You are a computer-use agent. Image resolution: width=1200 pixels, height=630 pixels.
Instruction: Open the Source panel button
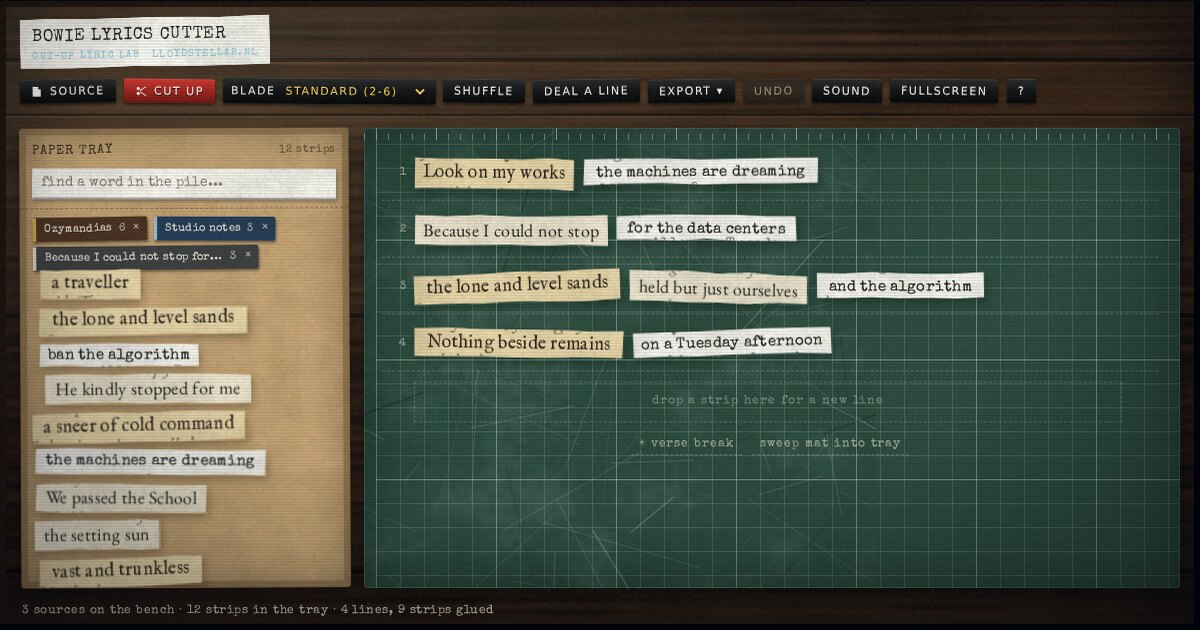pyautogui.click(x=67, y=91)
